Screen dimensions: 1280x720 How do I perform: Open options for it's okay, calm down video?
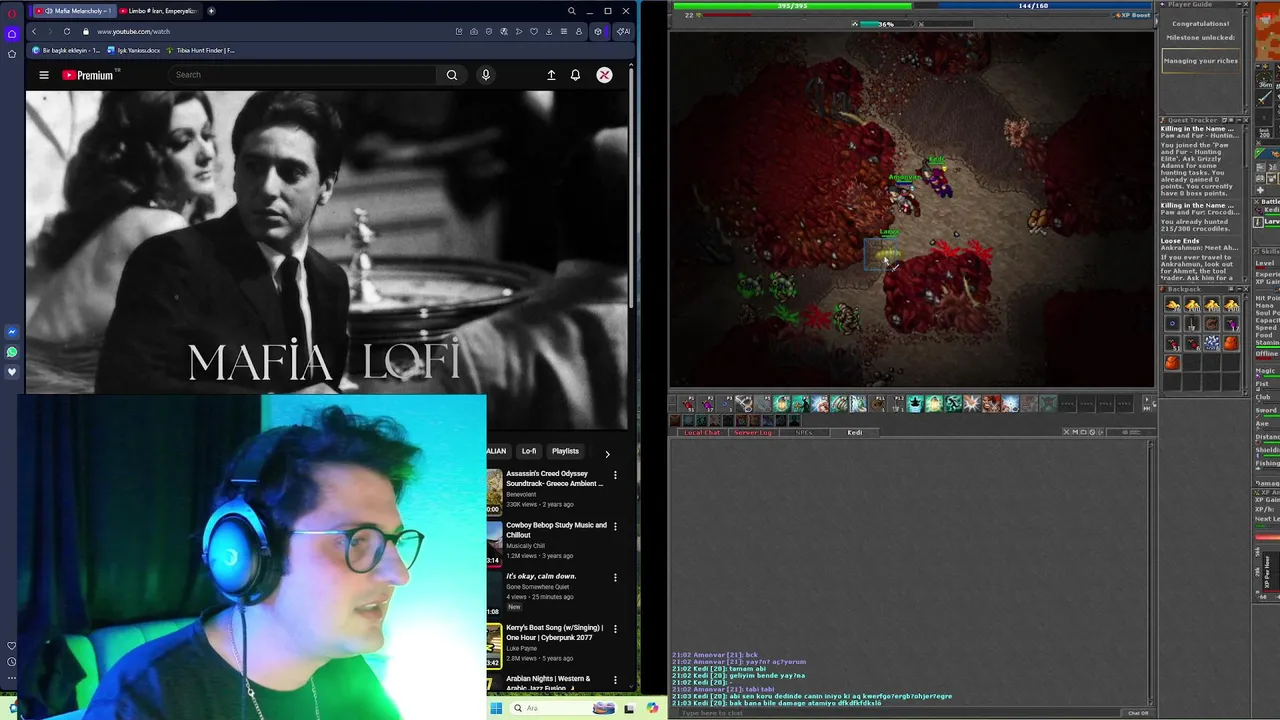615,577
